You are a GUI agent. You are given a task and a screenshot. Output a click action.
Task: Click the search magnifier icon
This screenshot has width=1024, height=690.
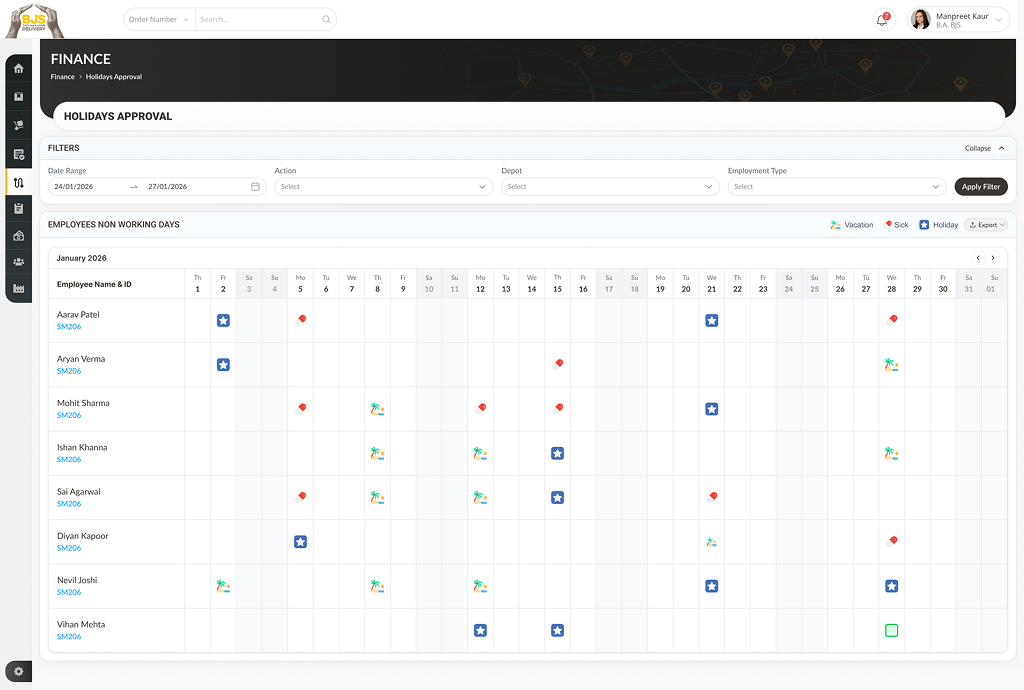pyautogui.click(x=326, y=19)
